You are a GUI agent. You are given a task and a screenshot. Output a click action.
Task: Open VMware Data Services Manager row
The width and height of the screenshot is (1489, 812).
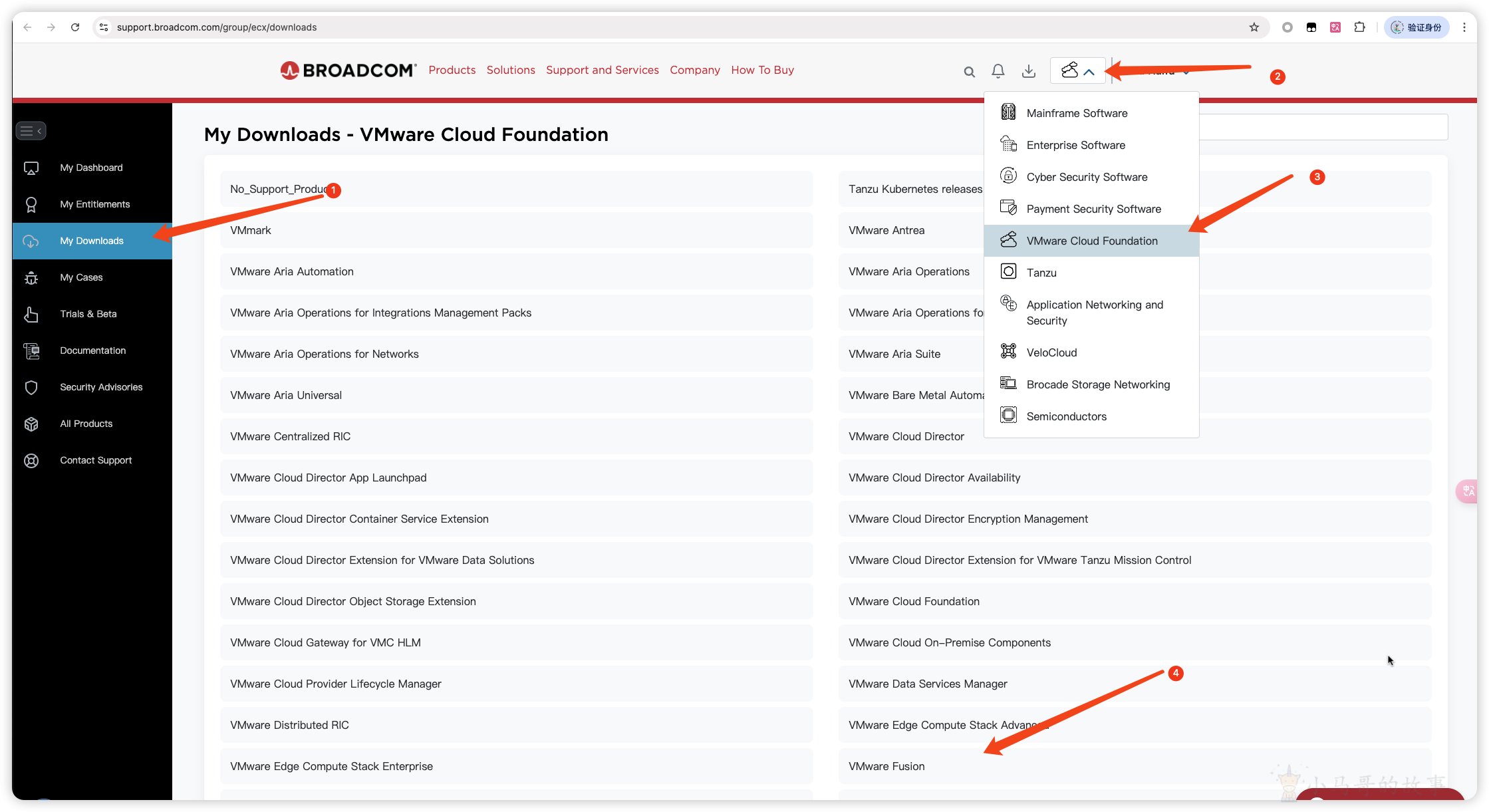[x=1135, y=684]
